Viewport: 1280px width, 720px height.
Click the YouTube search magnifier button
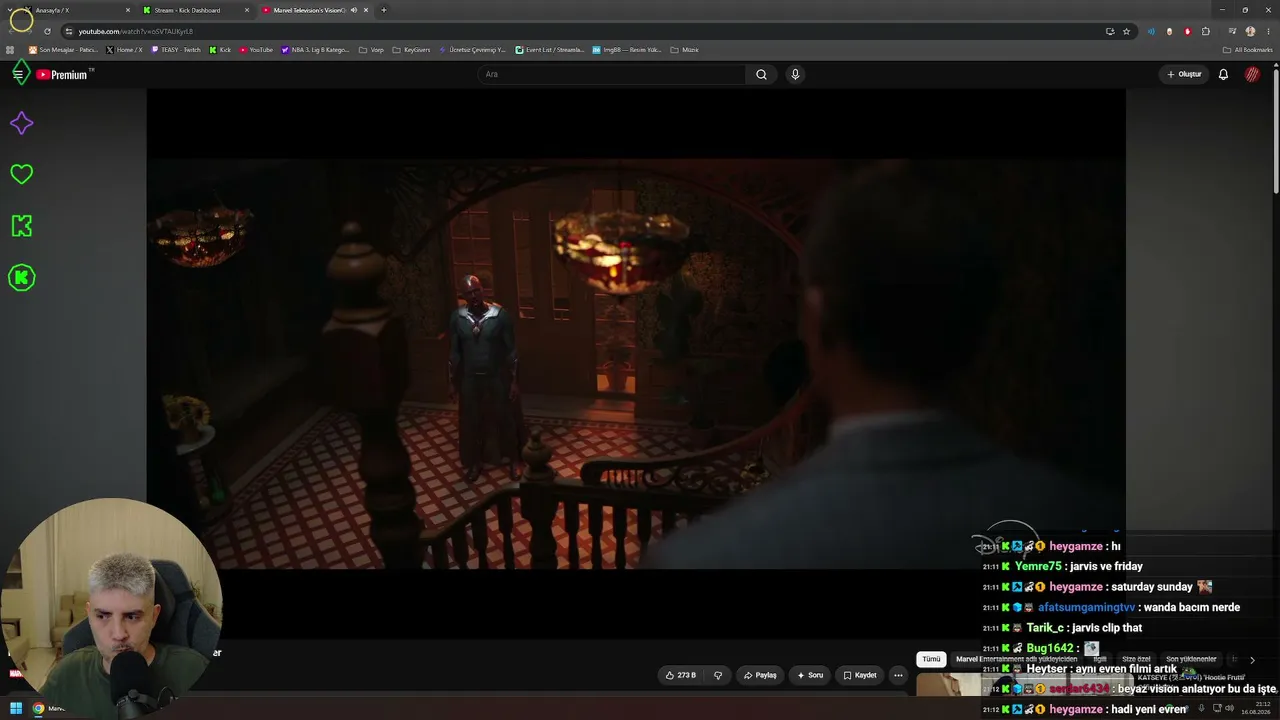(x=761, y=74)
